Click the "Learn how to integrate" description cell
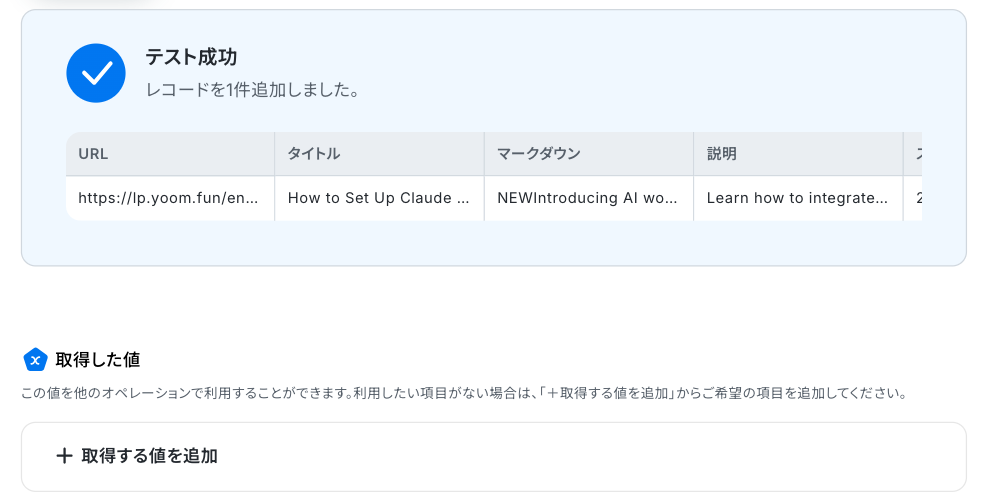The width and height of the screenshot is (986, 500). point(798,198)
